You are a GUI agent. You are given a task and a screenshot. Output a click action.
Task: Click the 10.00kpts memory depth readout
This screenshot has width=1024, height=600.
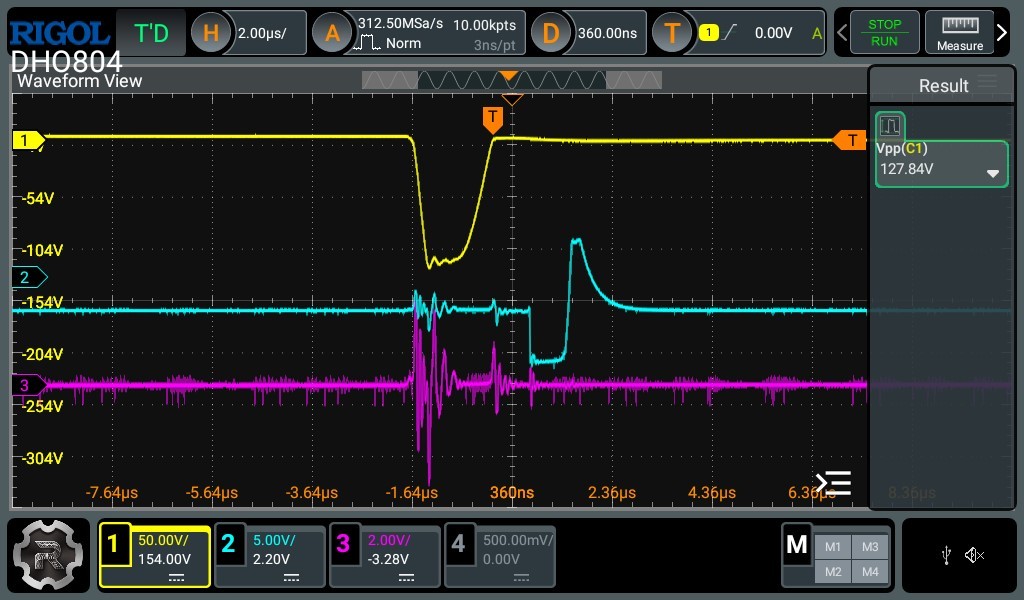pyautogui.click(x=484, y=25)
